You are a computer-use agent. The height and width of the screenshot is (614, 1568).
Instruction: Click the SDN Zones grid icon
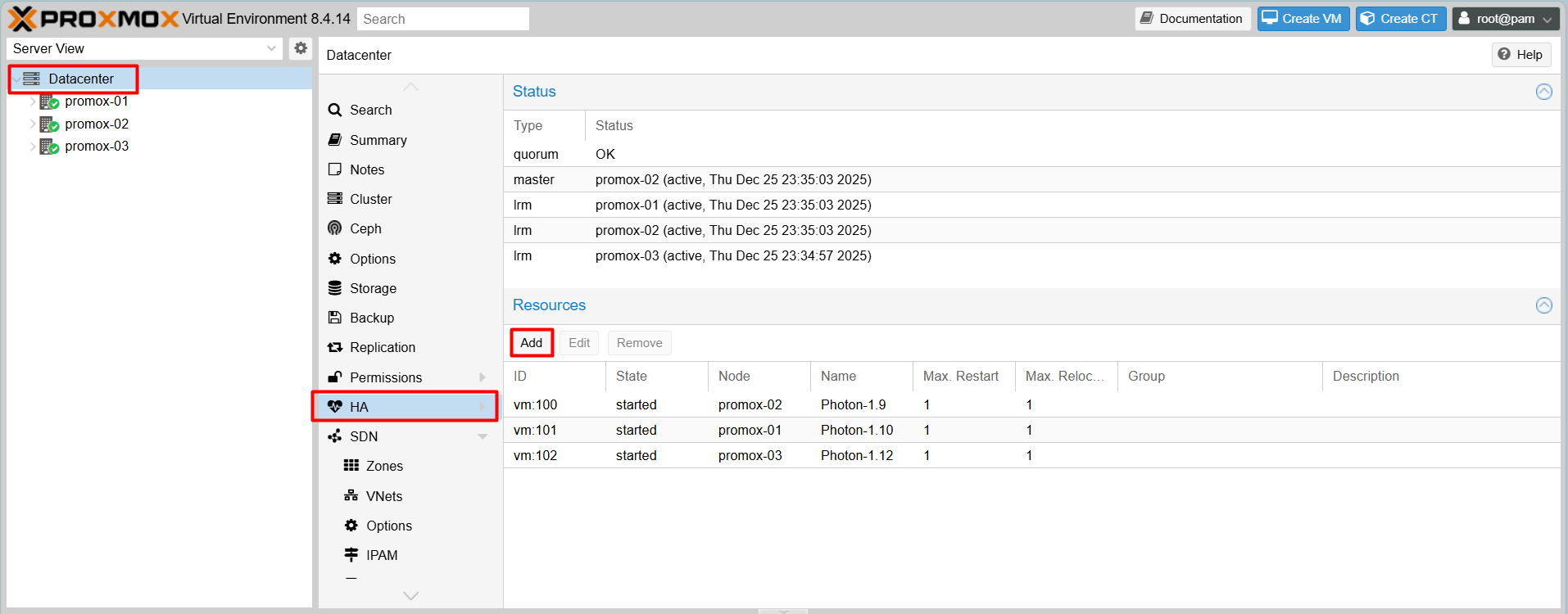coord(351,466)
